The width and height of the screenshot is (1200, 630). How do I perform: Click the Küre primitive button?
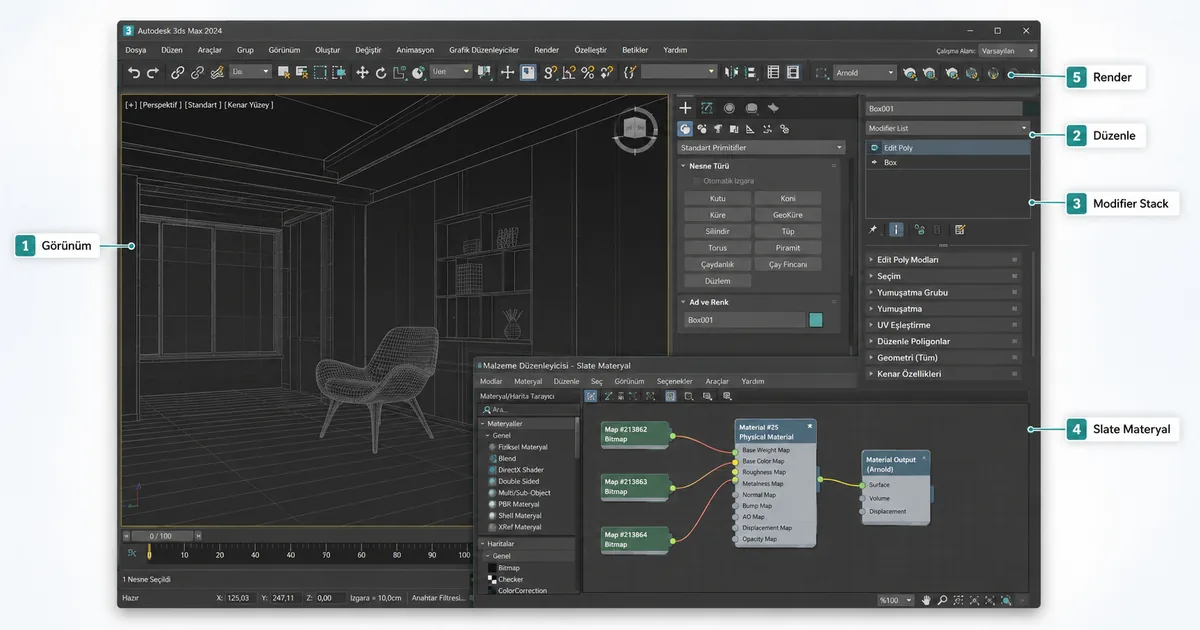pyautogui.click(x=717, y=215)
